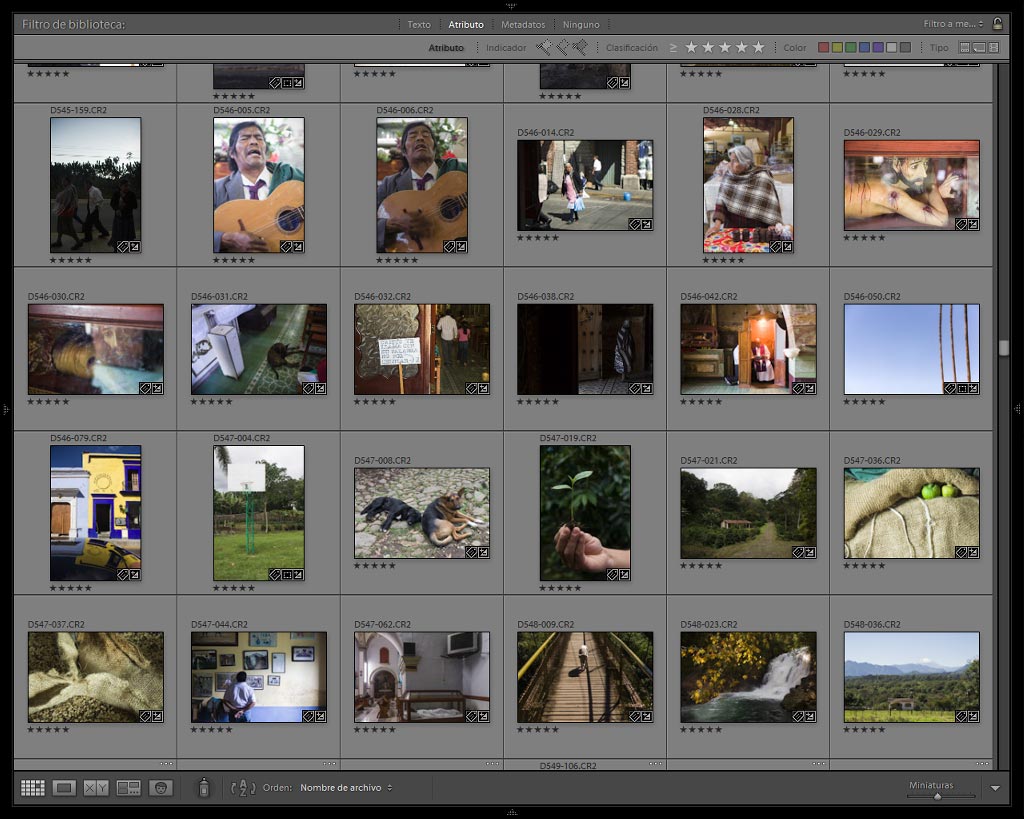Toggle the rejected photos flag filter

pos(580,47)
